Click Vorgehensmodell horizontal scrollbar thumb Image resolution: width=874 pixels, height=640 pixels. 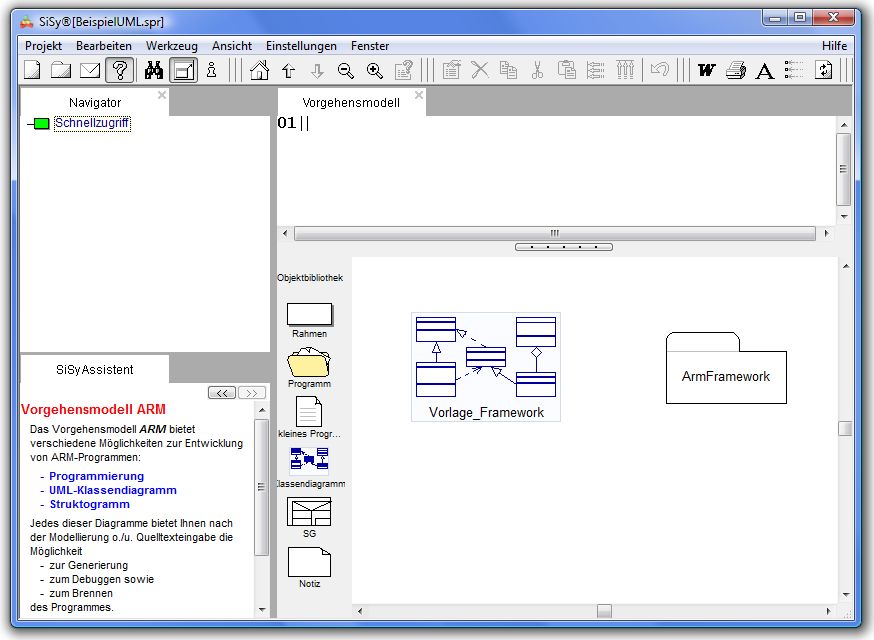pyautogui.click(x=555, y=233)
